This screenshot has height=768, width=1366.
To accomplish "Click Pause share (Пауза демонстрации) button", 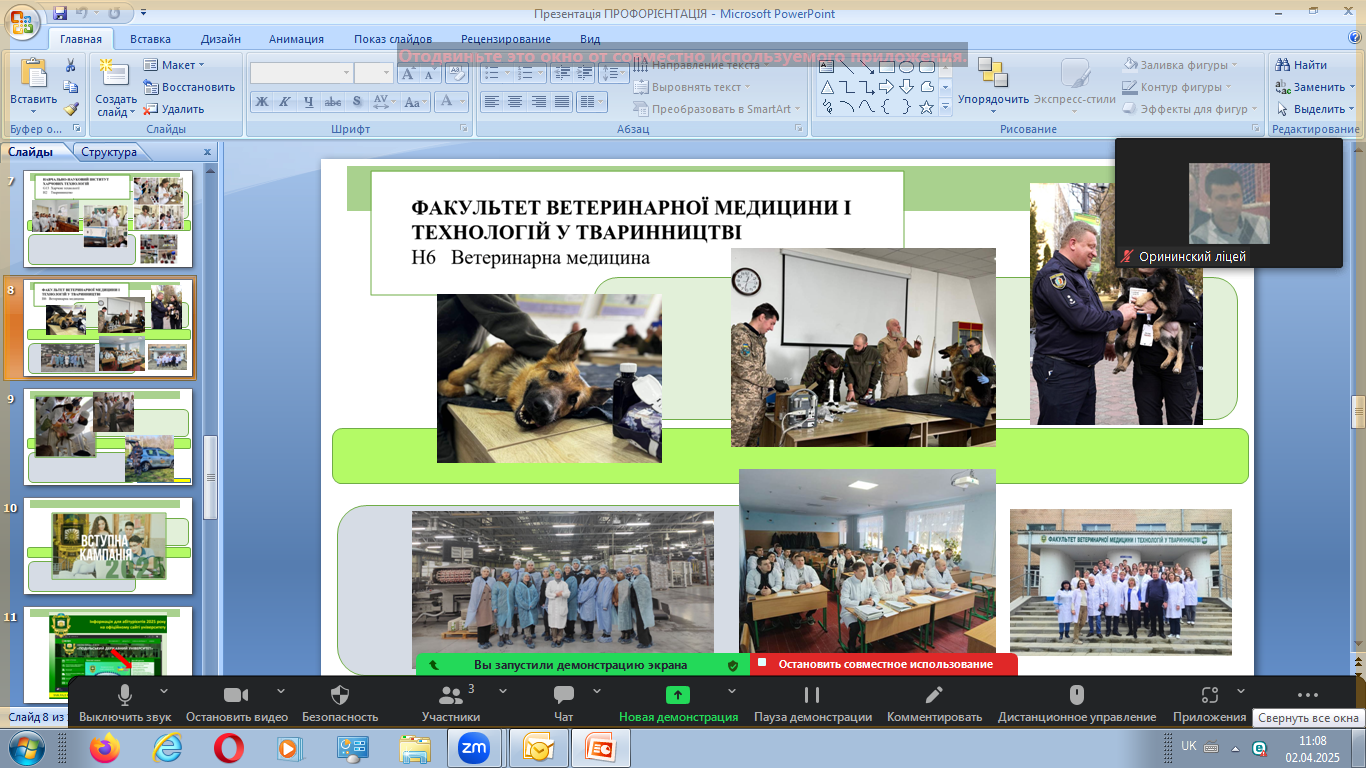I will (x=812, y=695).
